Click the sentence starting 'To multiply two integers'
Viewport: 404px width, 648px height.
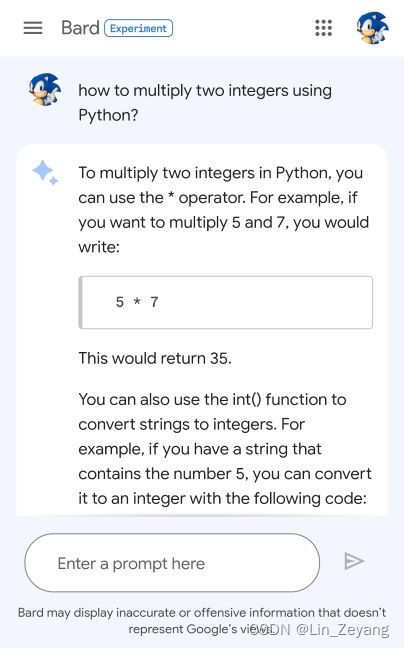[x=223, y=210]
